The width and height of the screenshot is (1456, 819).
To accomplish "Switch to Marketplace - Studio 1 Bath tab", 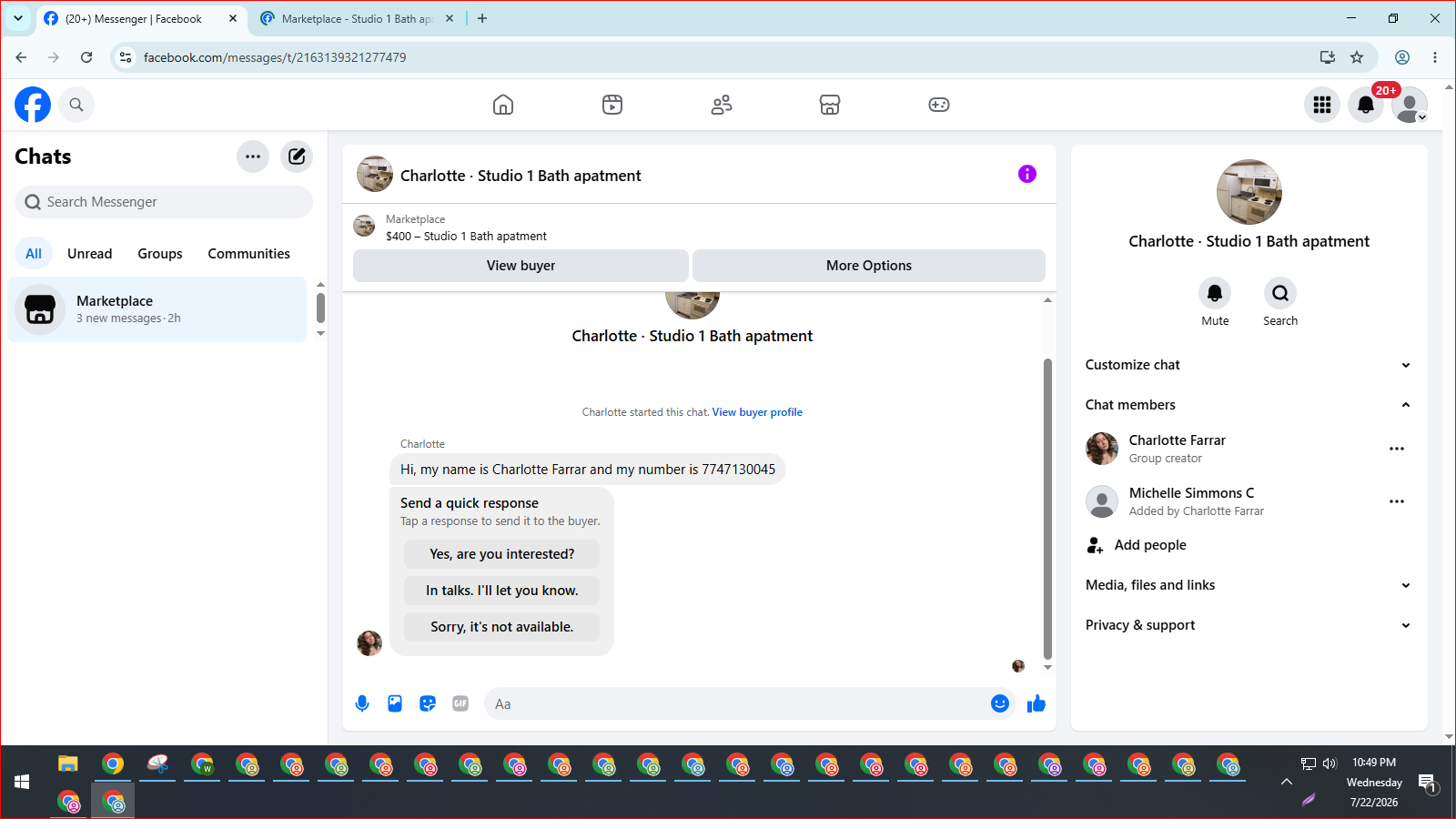I will pos(358,18).
